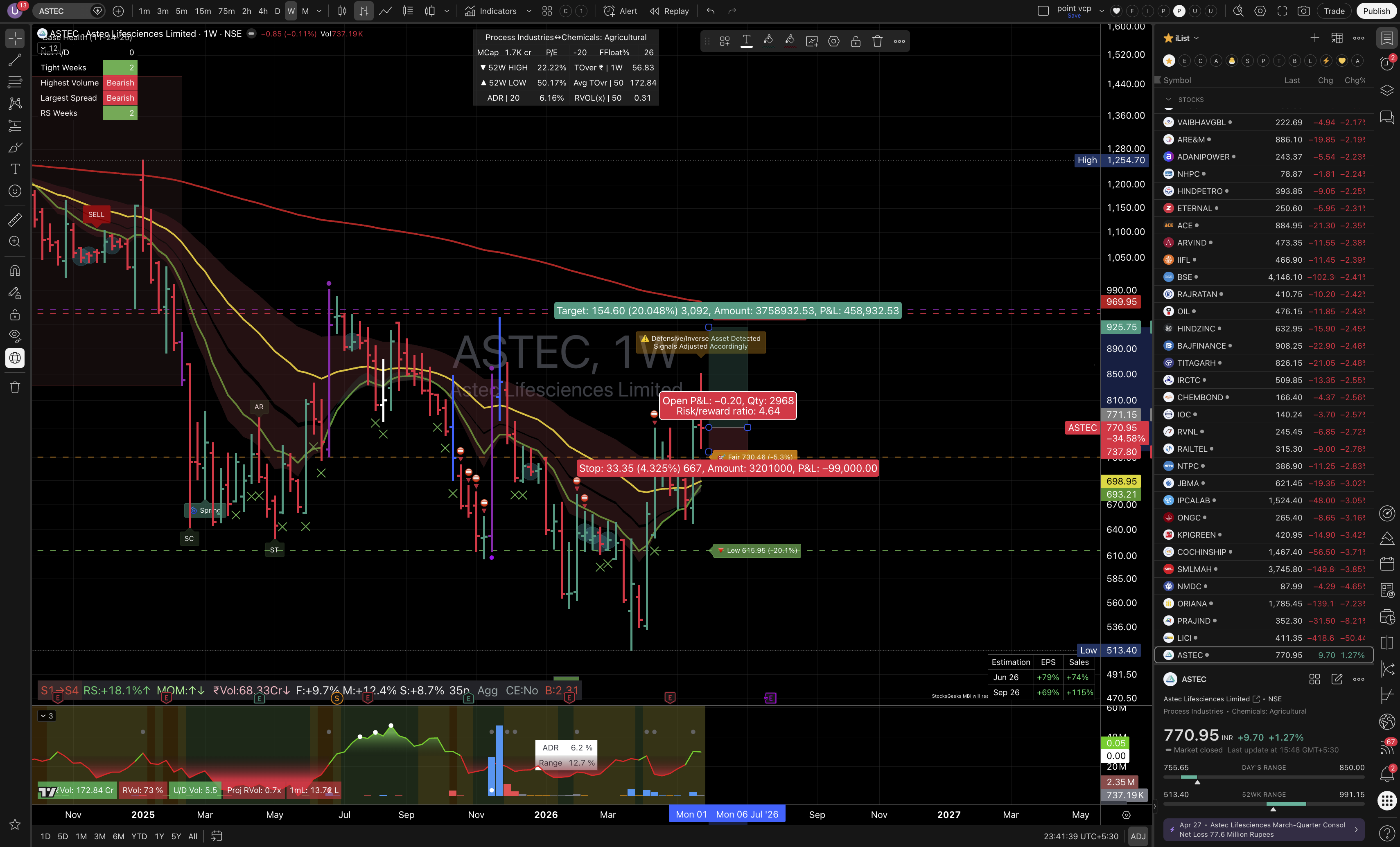This screenshot has height=847, width=1400.
Task: Lock the selected drawing in floating toolbar
Action: (856, 41)
